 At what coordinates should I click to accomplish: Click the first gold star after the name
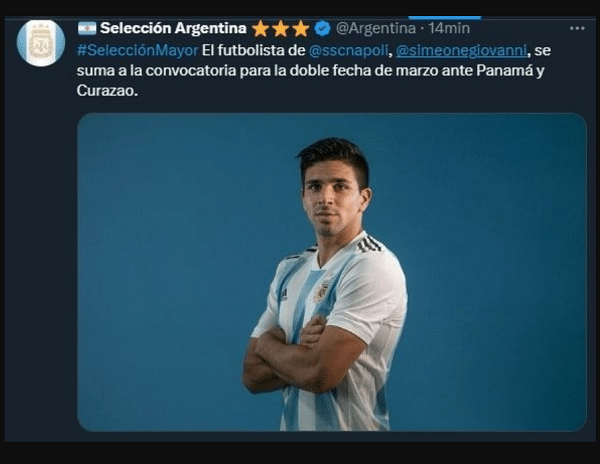260,29
